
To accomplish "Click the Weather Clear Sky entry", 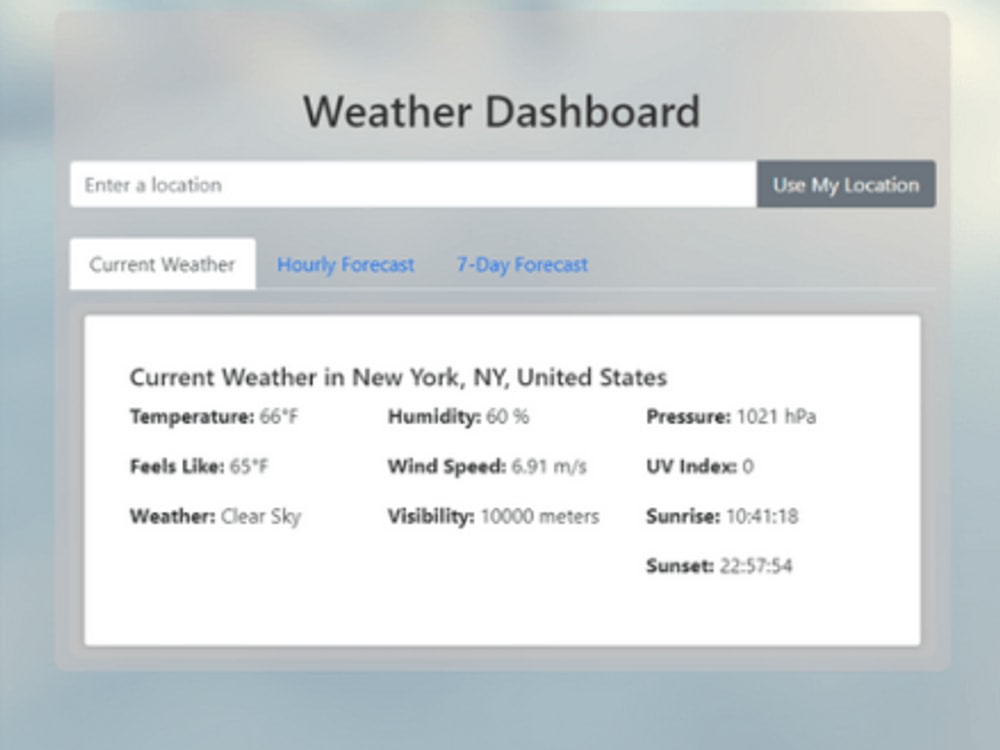I will pyautogui.click(x=216, y=516).
